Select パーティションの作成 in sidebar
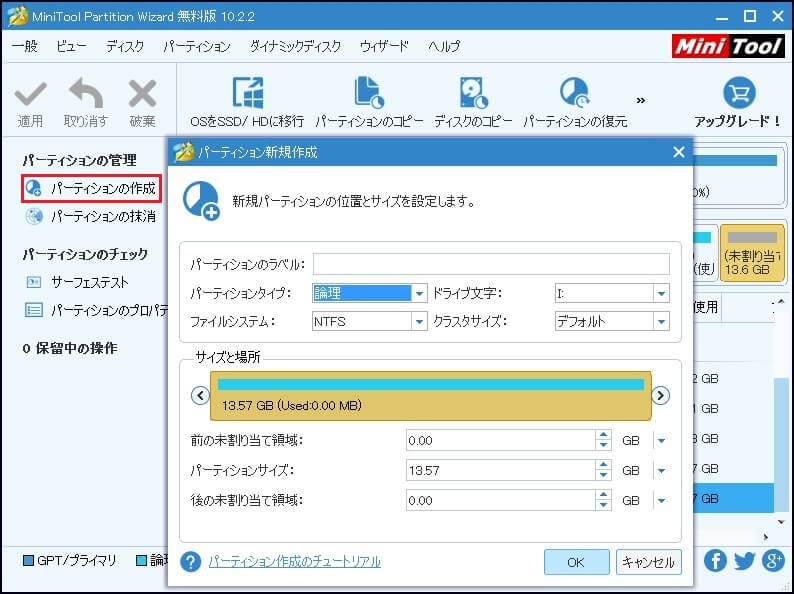This screenshot has width=794, height=594. (x=91, y=188)
